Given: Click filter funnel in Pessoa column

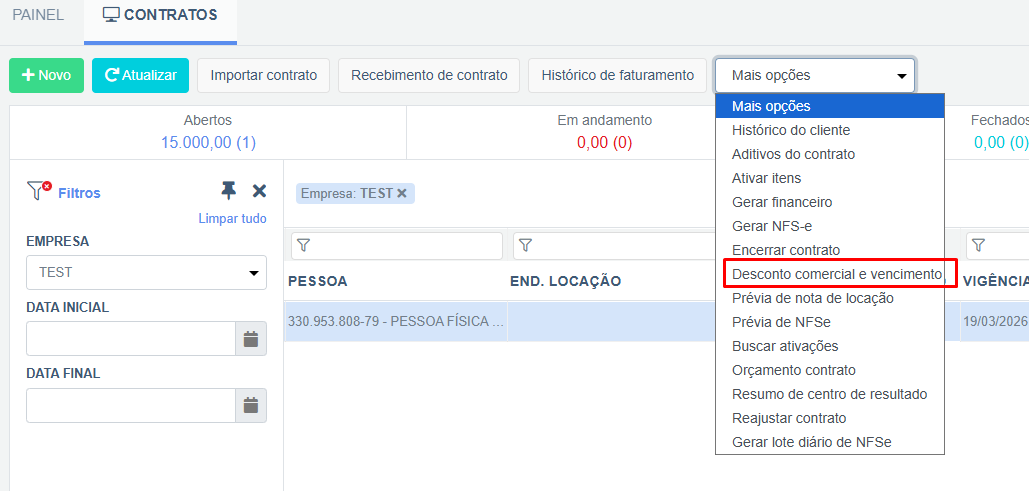Looking at the screenshot, I should [304, 245].
